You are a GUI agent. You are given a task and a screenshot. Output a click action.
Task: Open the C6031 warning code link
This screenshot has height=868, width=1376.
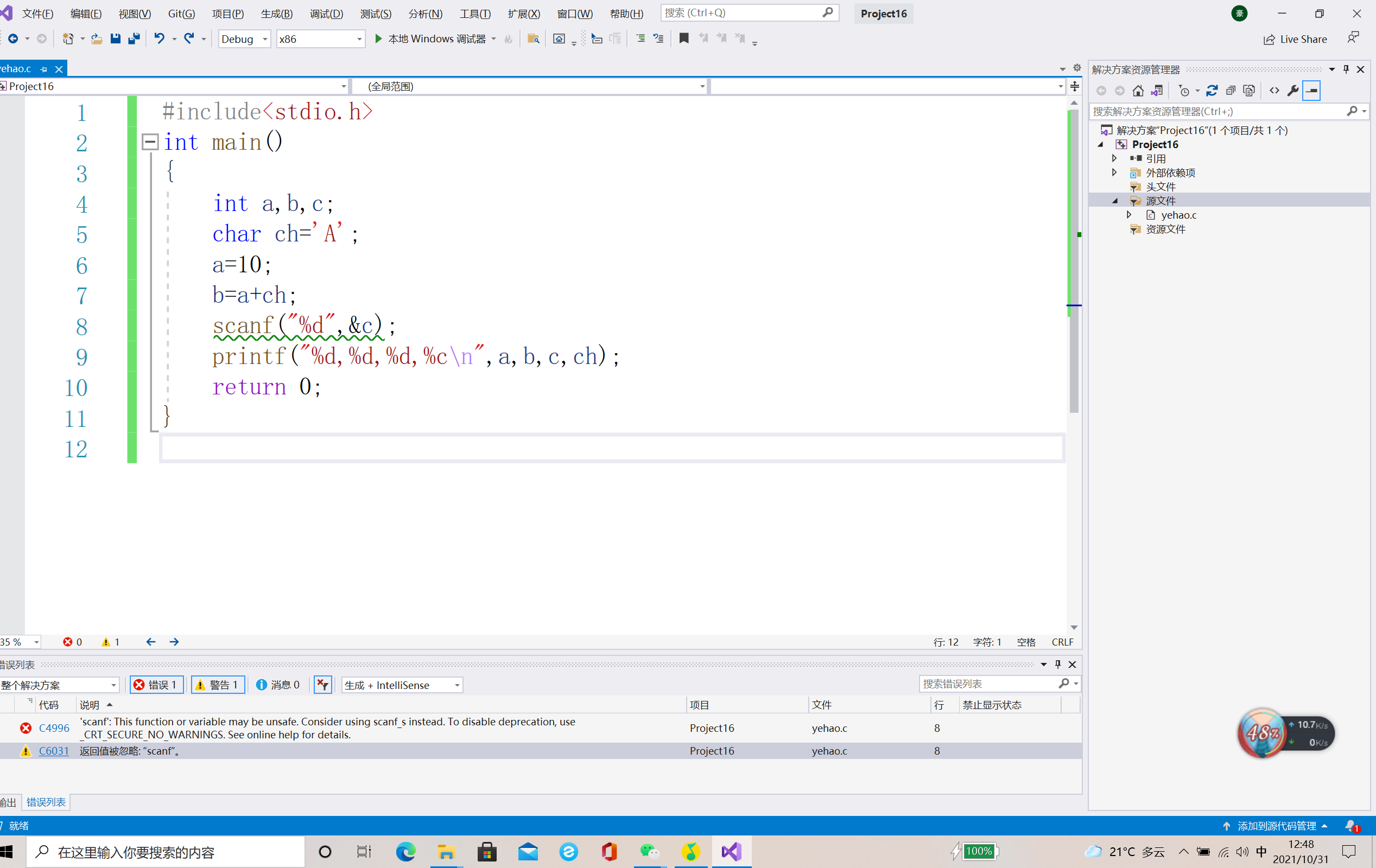(x=54, y=751)
